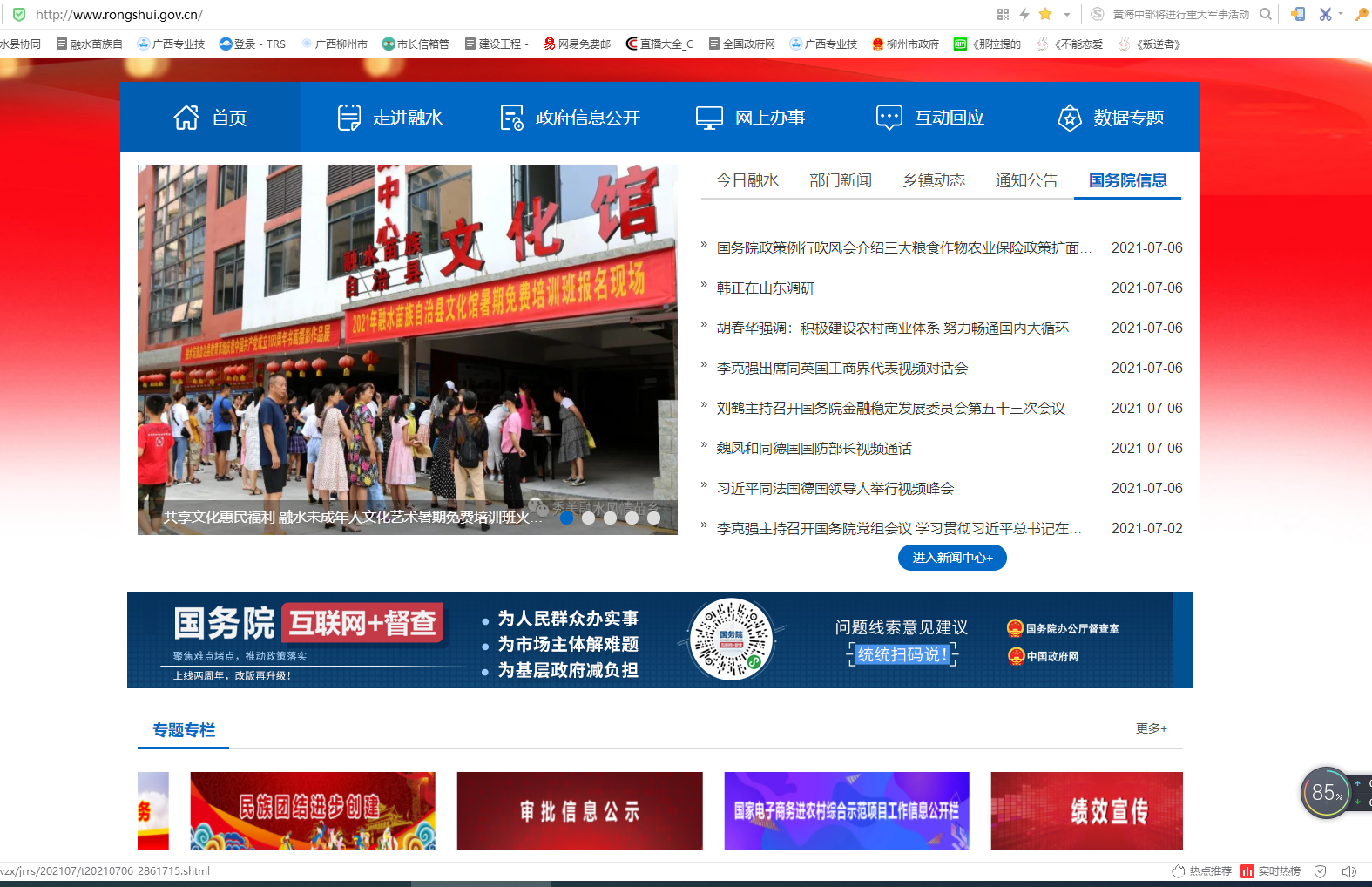Expand the dropdown arrow beside scissors icon
The image size is (1372, 887).
point(1341,14)
